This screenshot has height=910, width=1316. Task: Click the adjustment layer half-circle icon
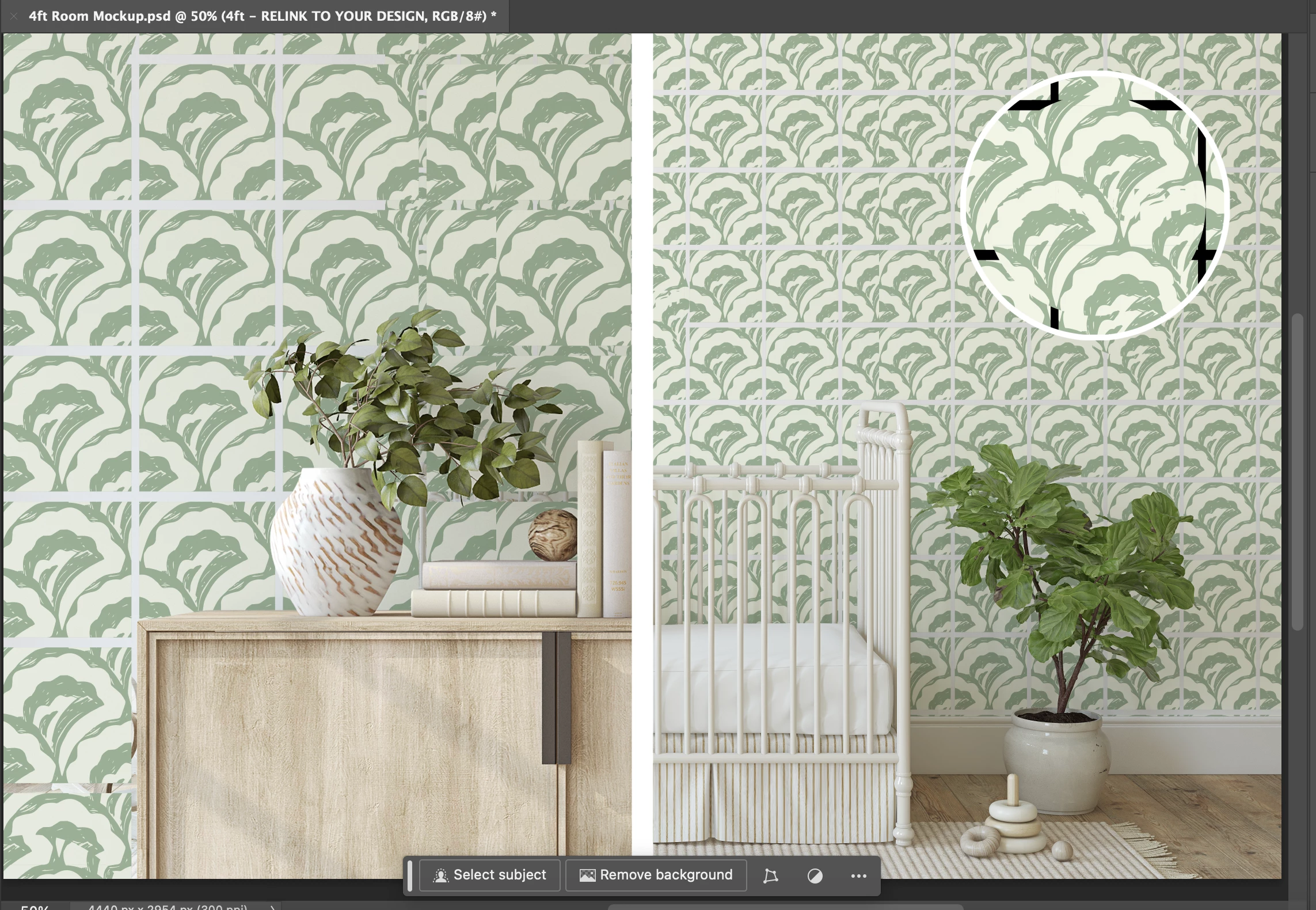click(x=815, y=876)
